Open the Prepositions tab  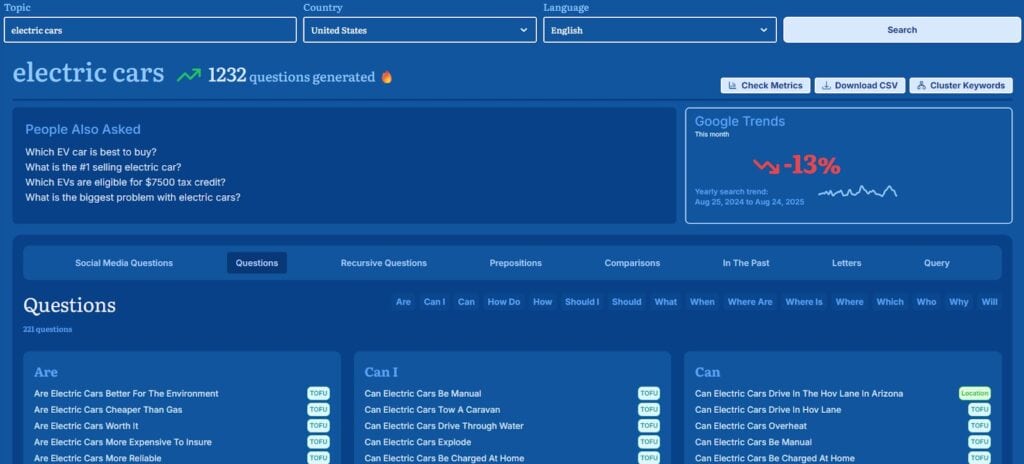(x=515, y=263)
